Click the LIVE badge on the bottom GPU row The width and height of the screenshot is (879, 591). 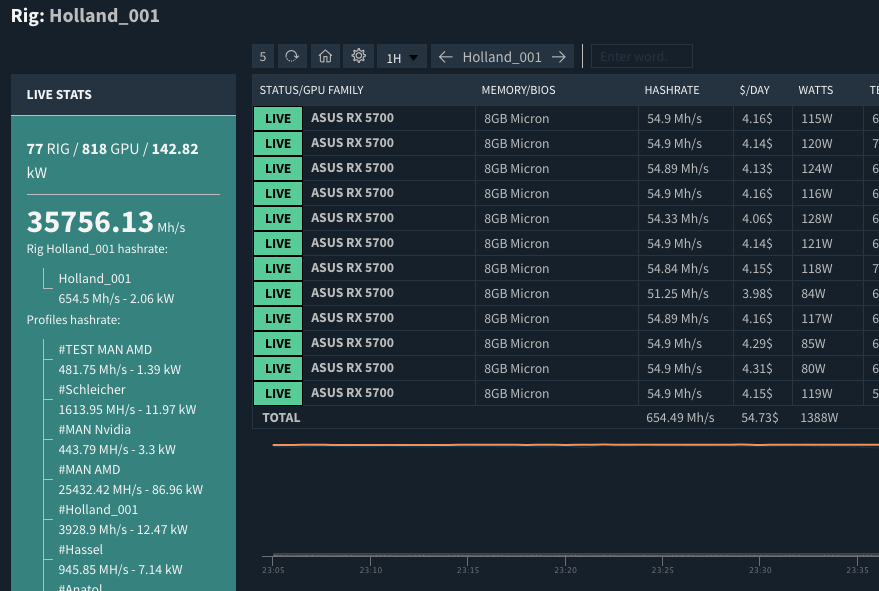[x=277, y=393]
